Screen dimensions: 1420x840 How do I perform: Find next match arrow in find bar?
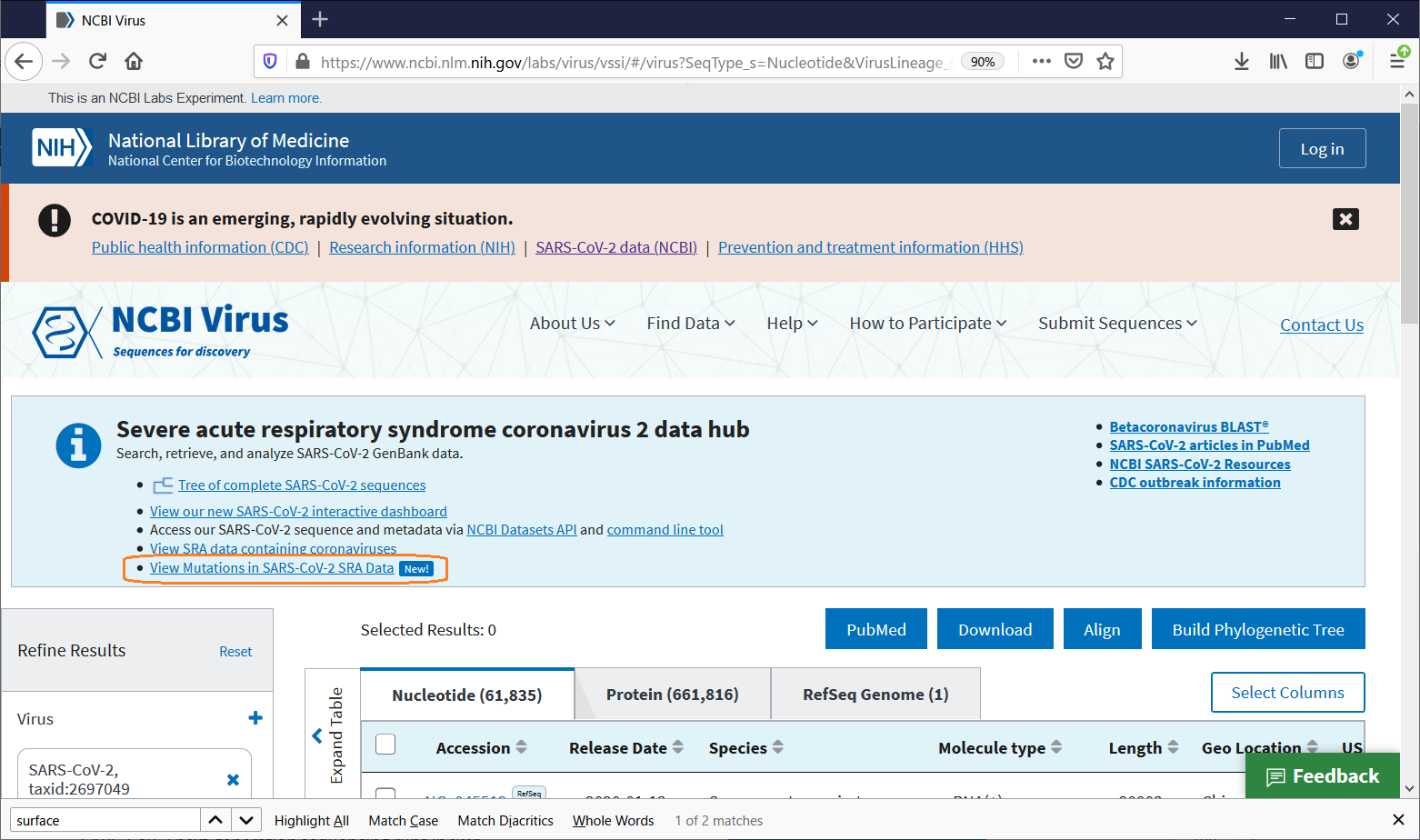[246, 820]
